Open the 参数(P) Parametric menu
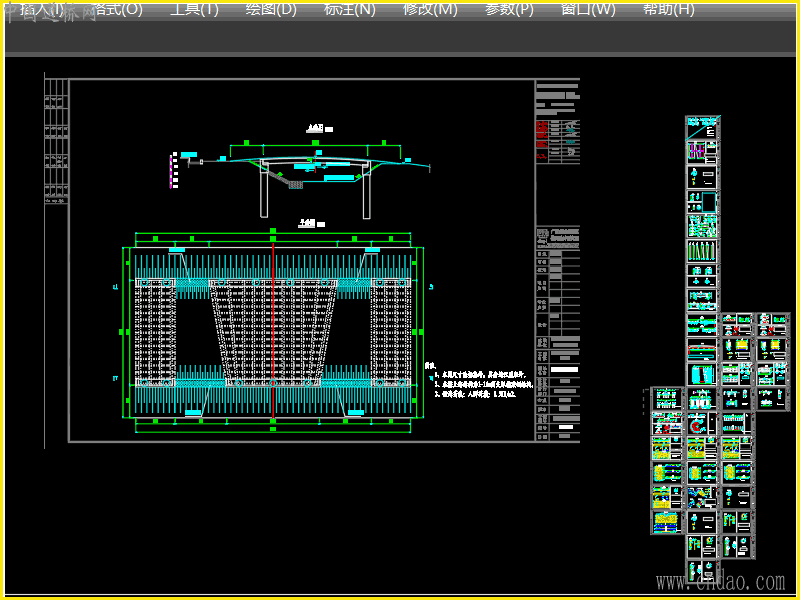Screen dimensions: 800x600 click(509, 10)
